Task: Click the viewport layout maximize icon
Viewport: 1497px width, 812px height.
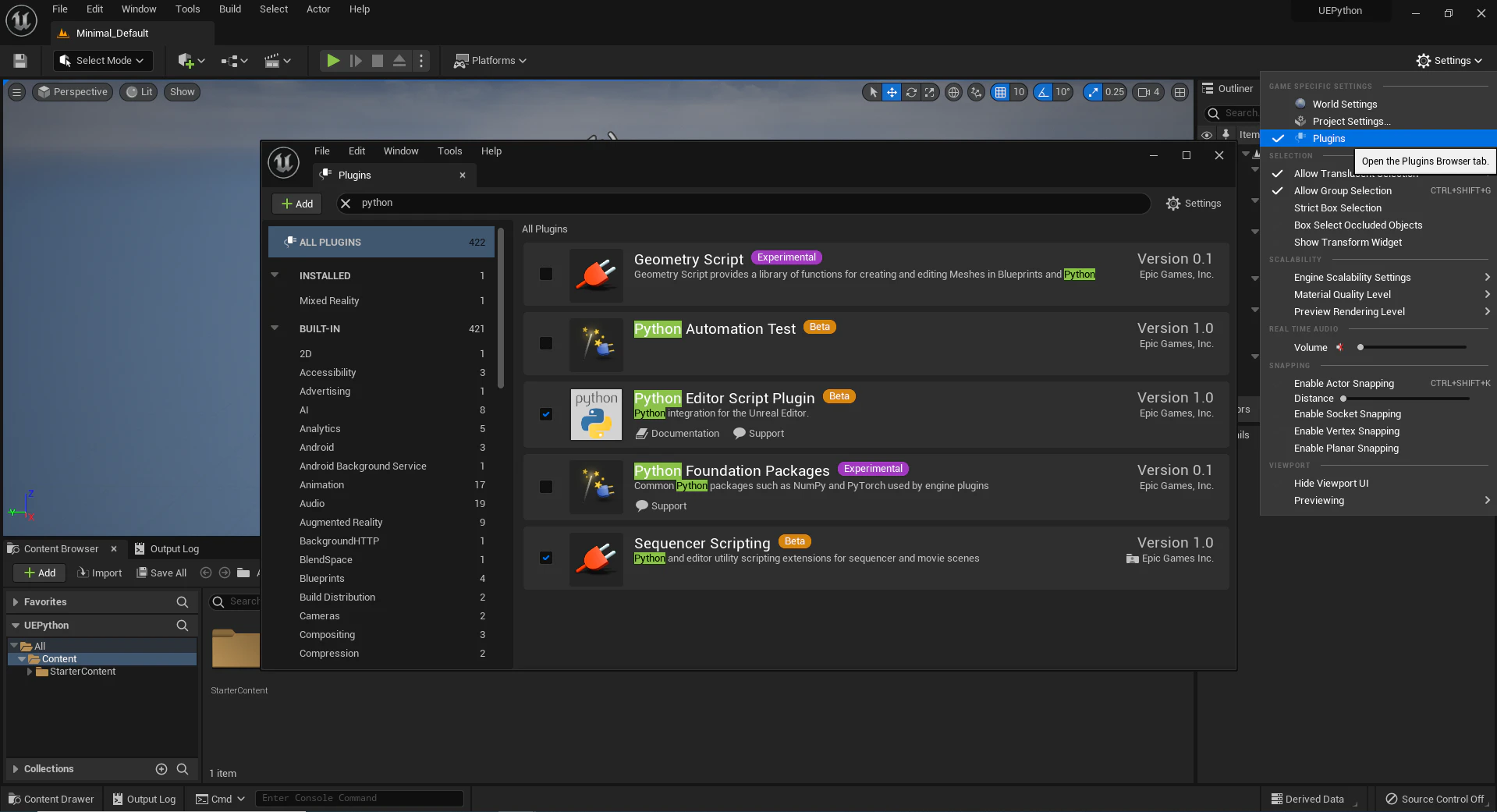Action: [x=1180, y=92]
